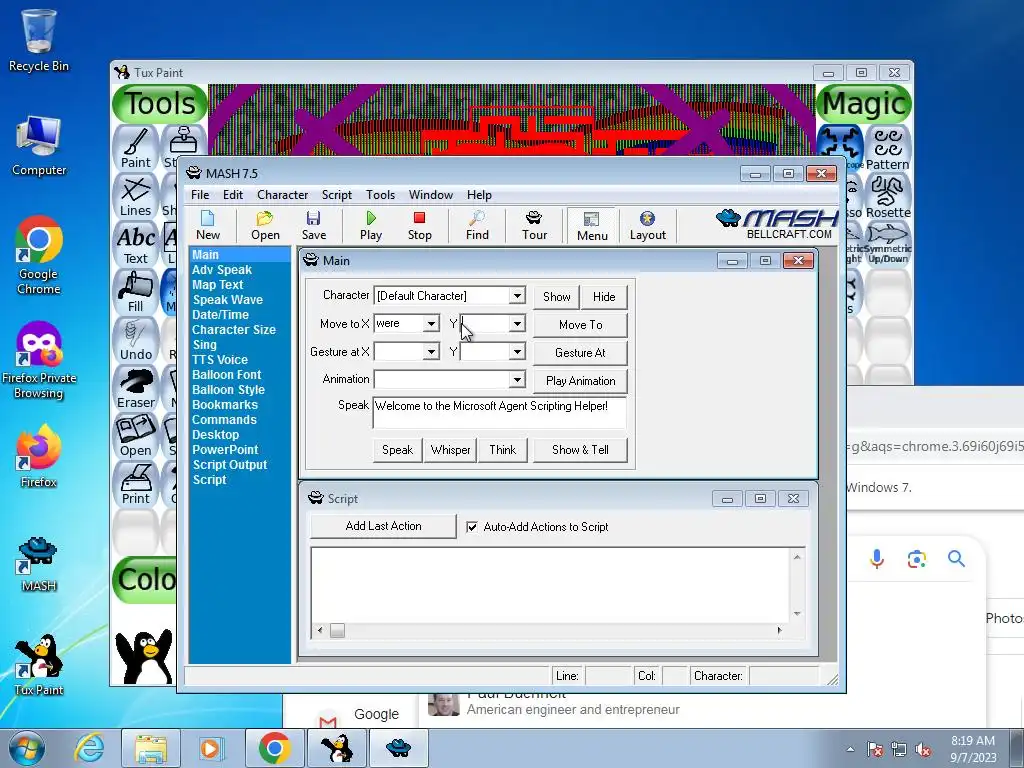
Task: Expand the Animation dropdown list
Action: tap(517, 379)
